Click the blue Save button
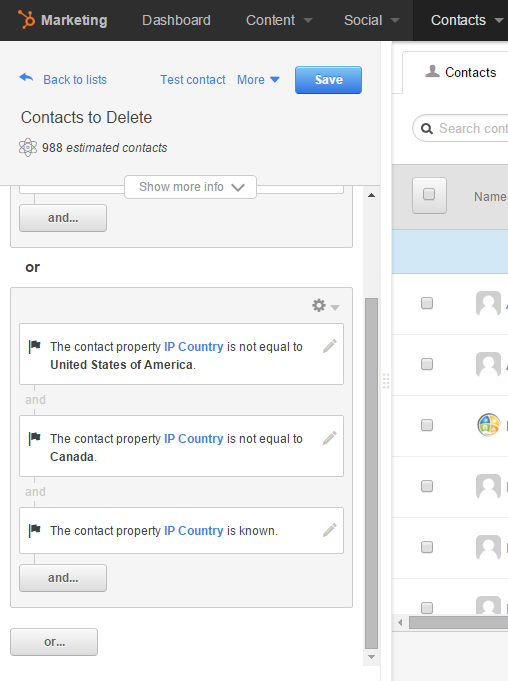The width and height of the screenshot is (508, 681). tap(328, 80)
